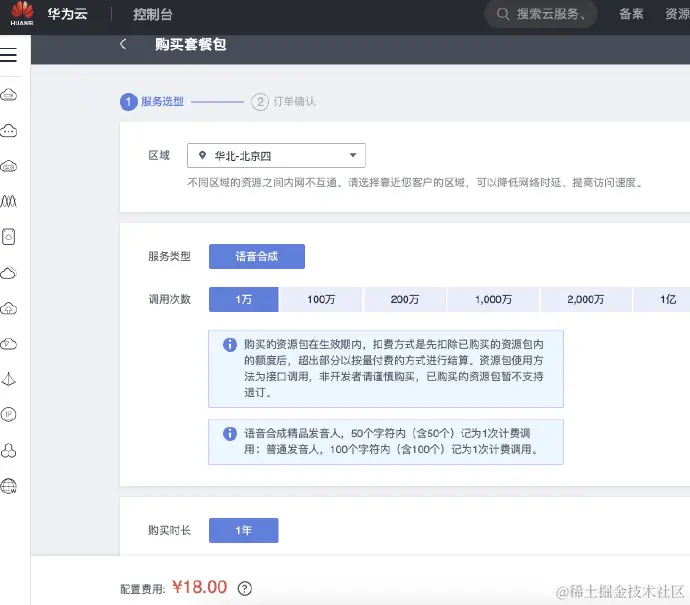Open the 区域 dropdown 华北-北京四

click(x=276, y=155)
